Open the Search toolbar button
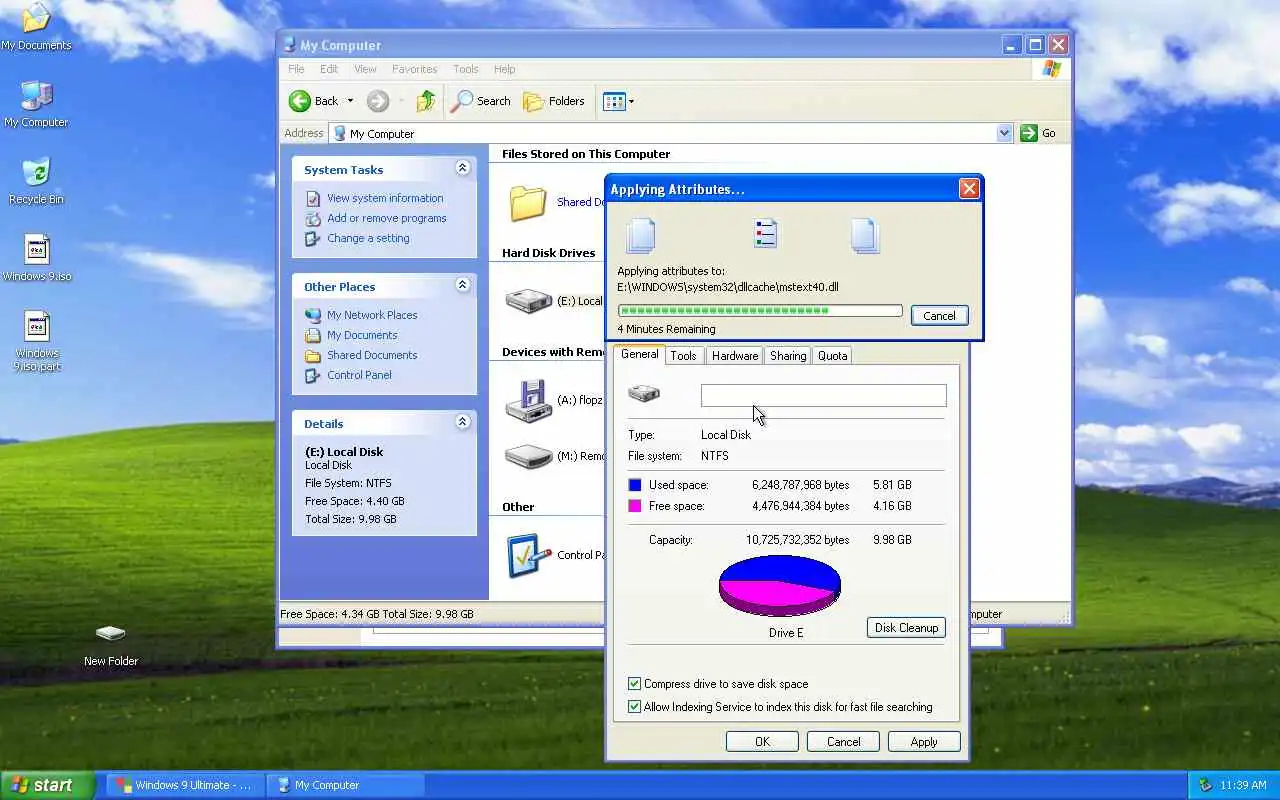1280x800 pixels. pyautogui.click(x=481, y=101)
